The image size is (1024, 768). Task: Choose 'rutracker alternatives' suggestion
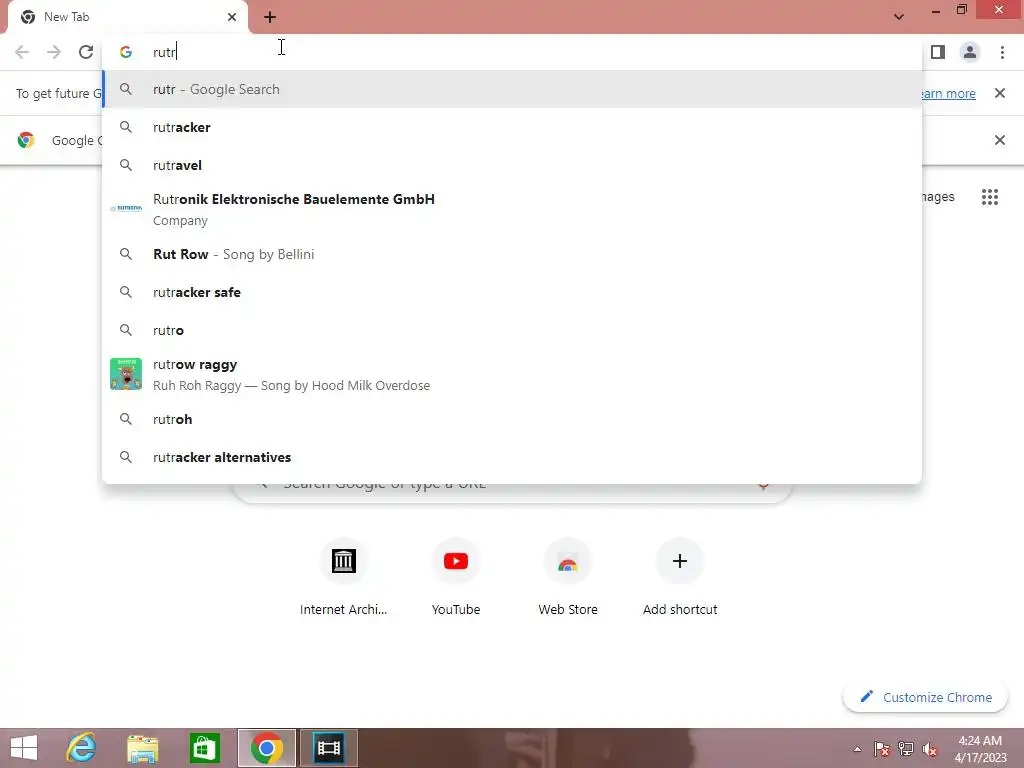[x=512, y=457]
